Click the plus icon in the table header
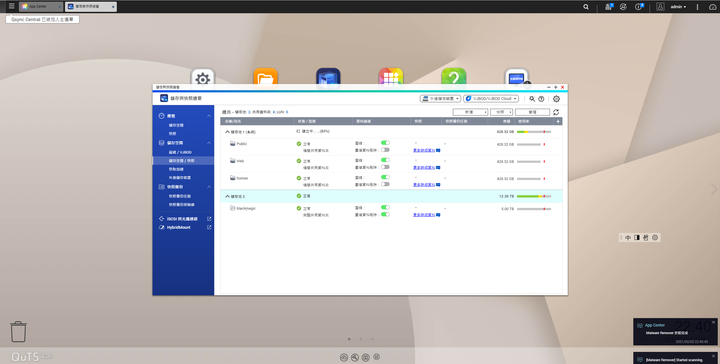Image resolution: width=720 pixels, height=364 pixels. pos(558,122)
